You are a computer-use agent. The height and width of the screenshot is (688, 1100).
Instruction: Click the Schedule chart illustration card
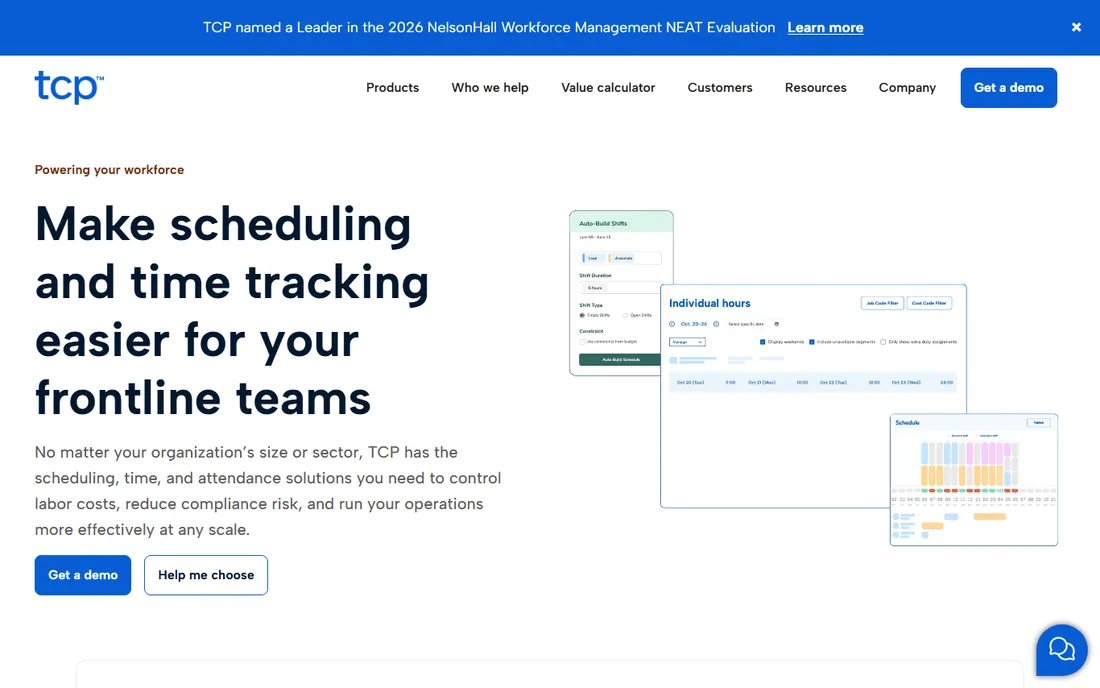(974, 480)
